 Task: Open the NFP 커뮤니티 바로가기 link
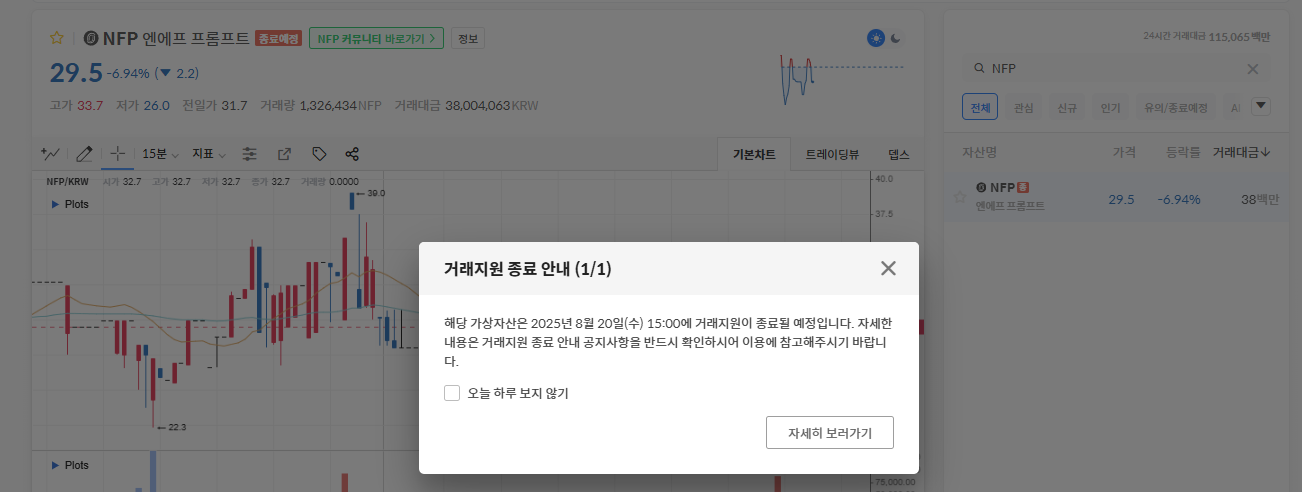[x=377, y=39]
